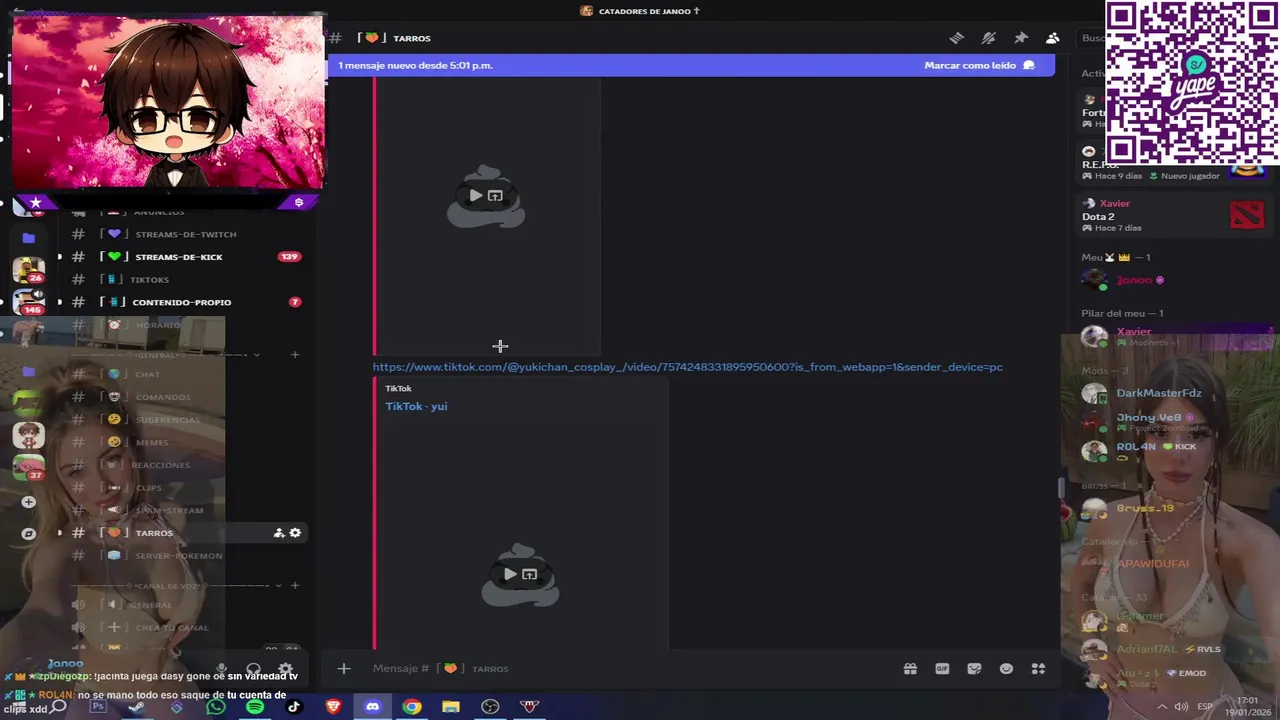Open the spam-stream channel
The width and height of the screenshot is (1280, 720).
(185, 510)
